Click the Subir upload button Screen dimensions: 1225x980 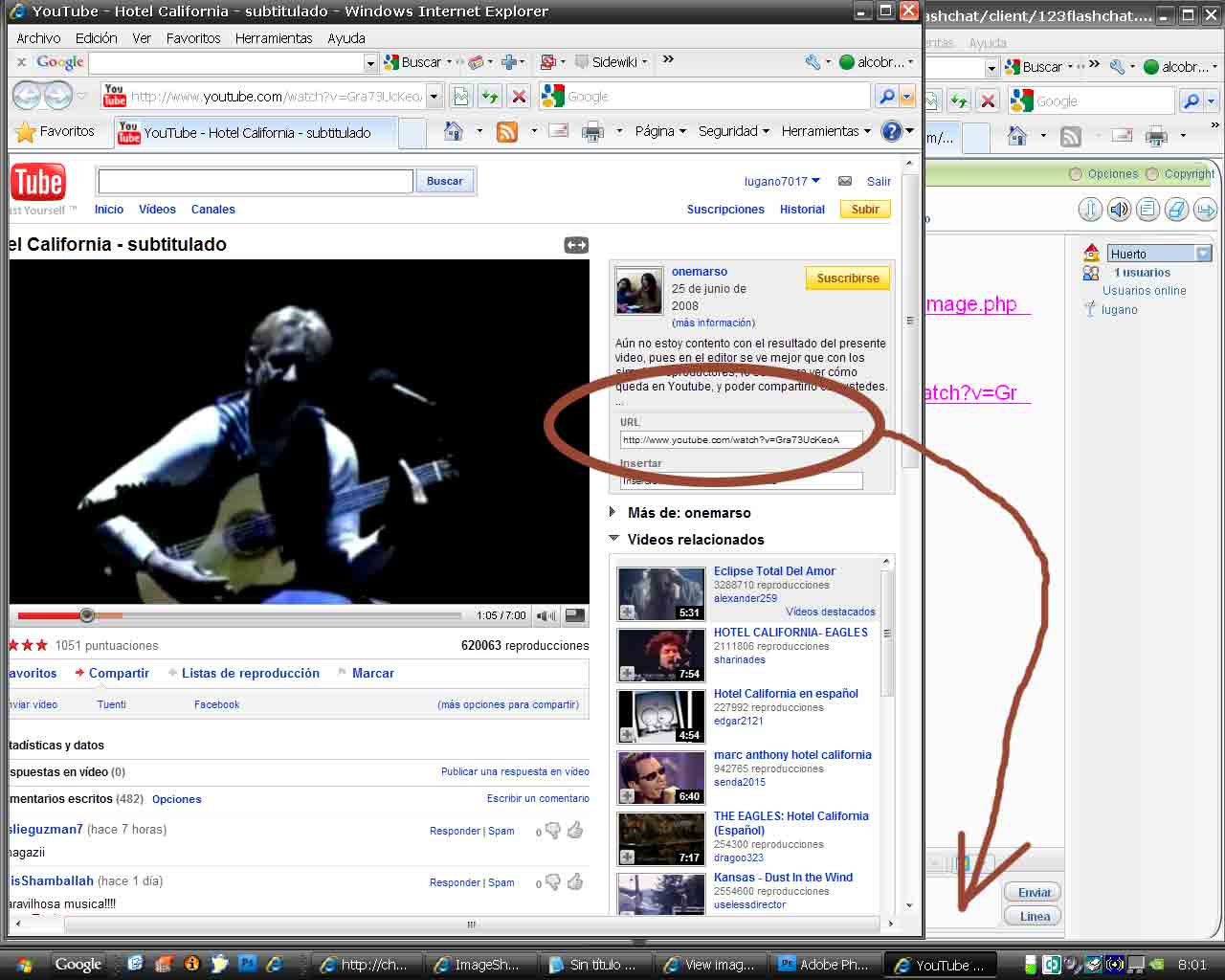tap(865, 209)
